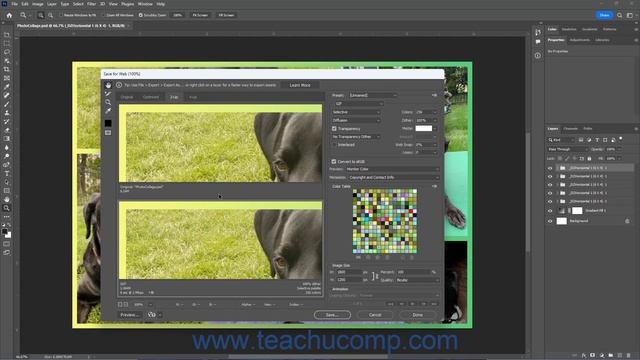Open the optimize menu icon beside Preset
The image size is (640, 360).
click(434, 95)
